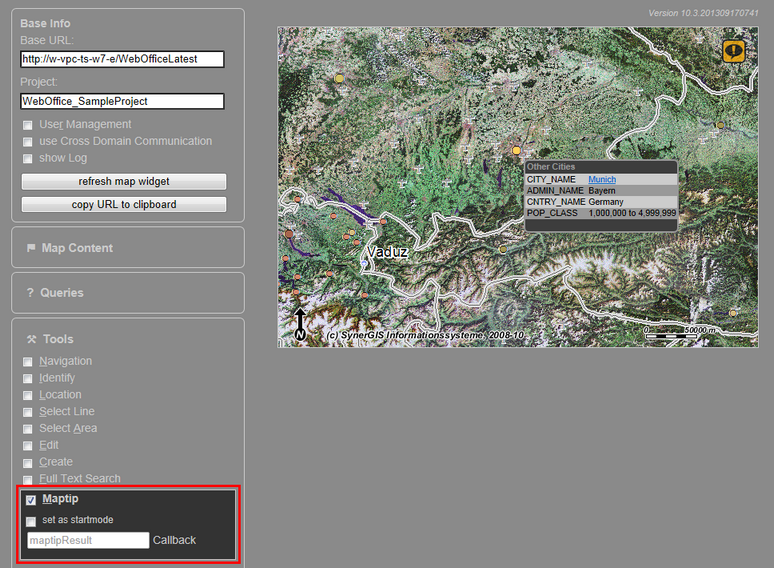
Task: Click the version number text
Action: (x=703, y=13)
